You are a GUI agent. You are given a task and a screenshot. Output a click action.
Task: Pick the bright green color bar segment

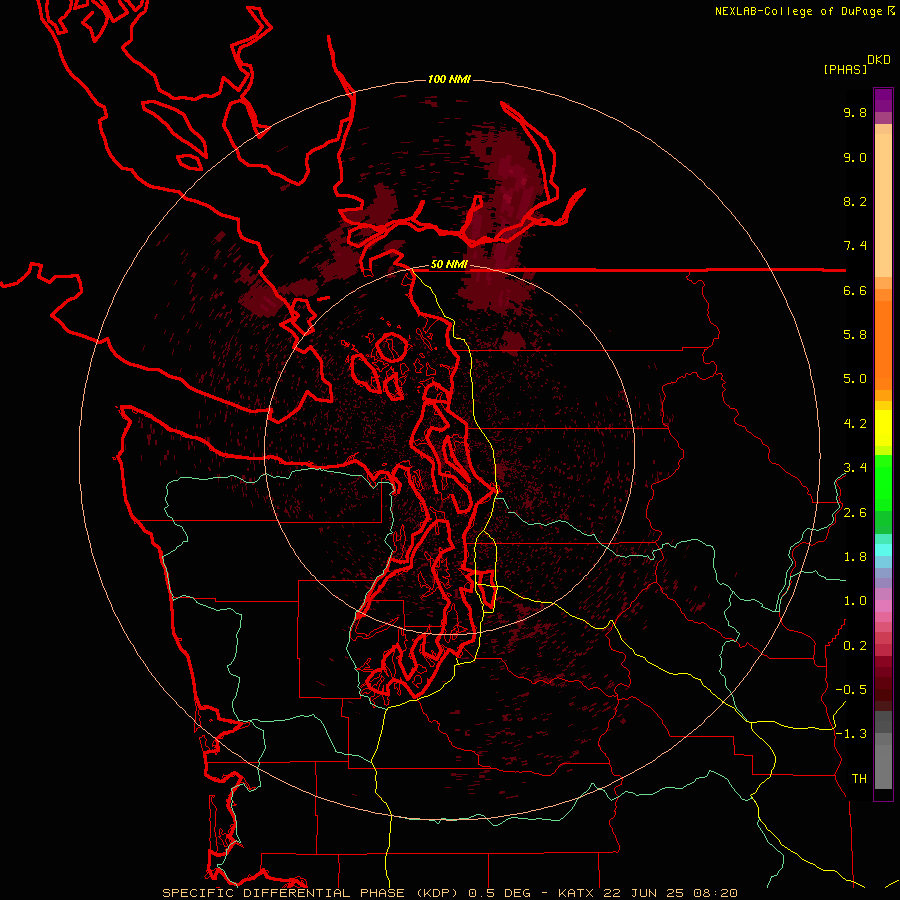[x=883, y=482]
